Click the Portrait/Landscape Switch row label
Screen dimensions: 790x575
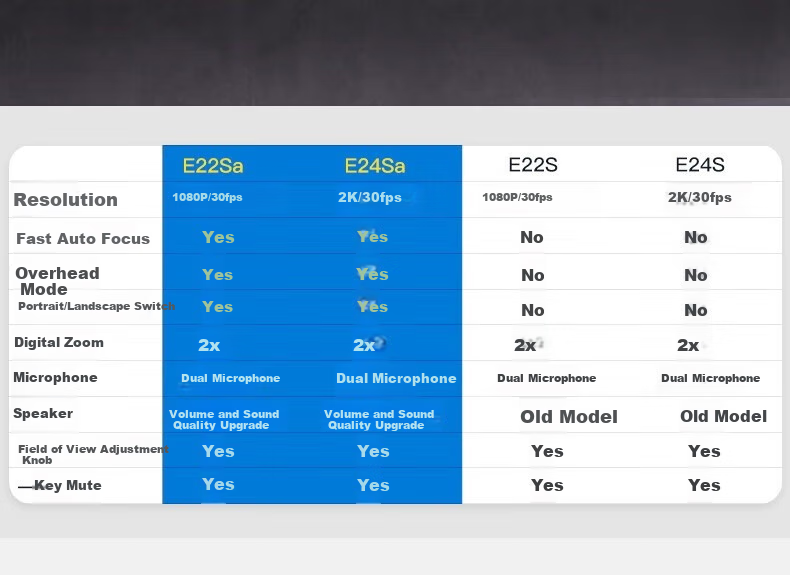[x=96, y=306]
